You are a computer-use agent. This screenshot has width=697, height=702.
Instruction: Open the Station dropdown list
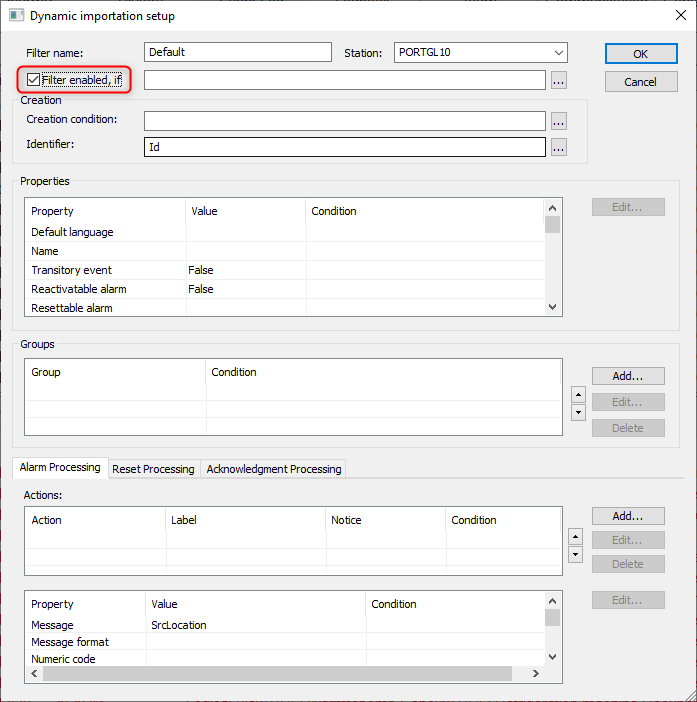pos(557,52)
